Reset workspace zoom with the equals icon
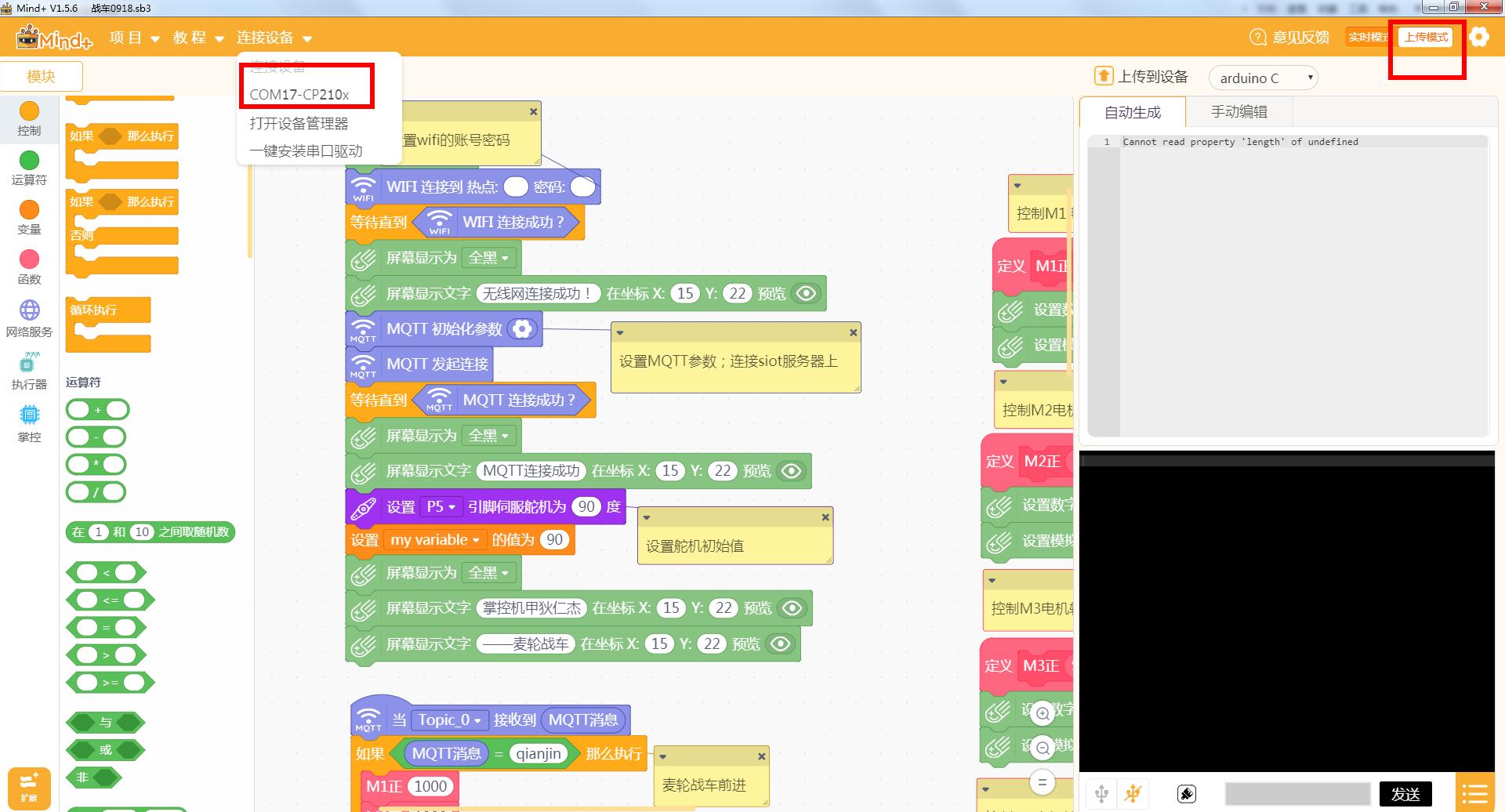 click(1042, 782)
